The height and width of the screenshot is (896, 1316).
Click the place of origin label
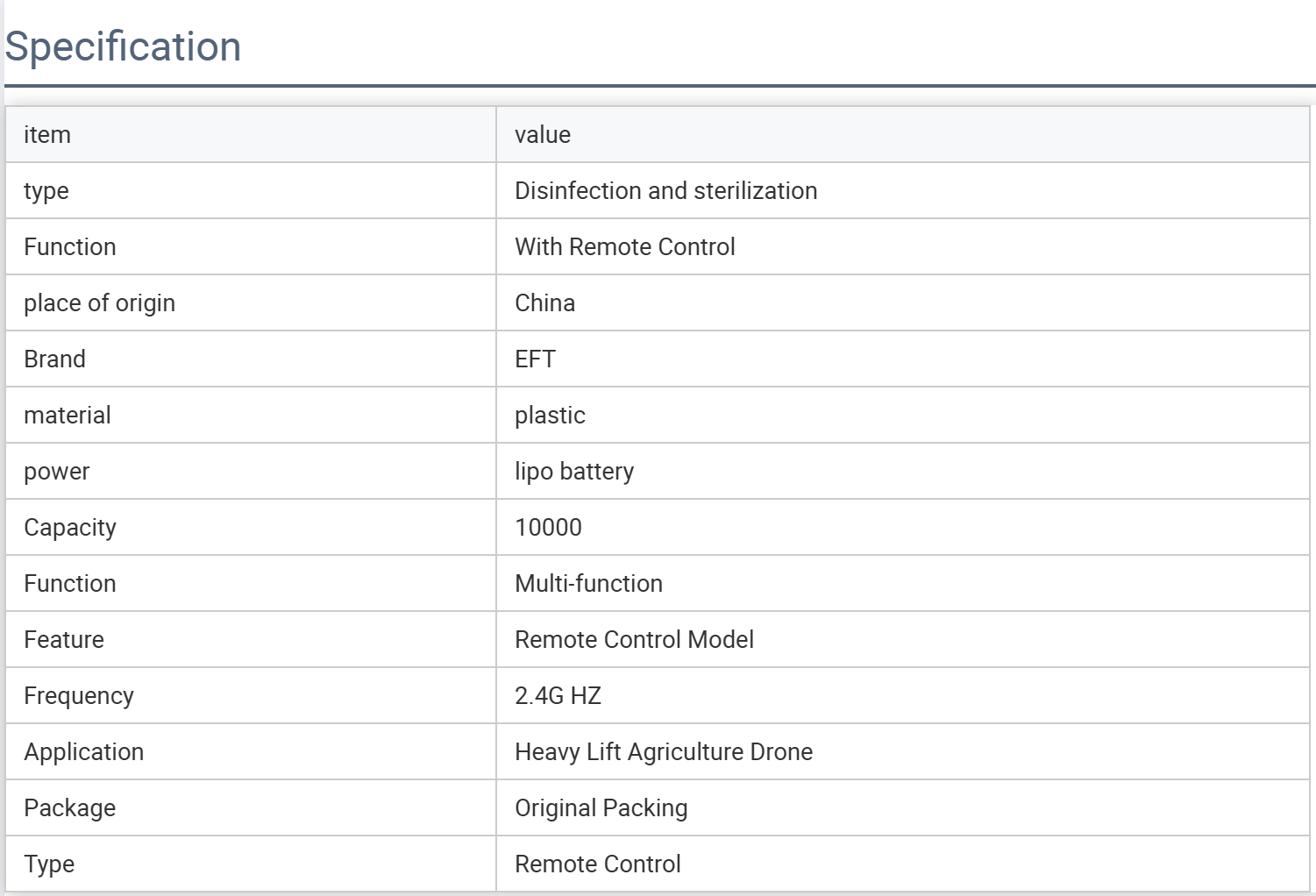pyautogui.click(x=99, y=302)
